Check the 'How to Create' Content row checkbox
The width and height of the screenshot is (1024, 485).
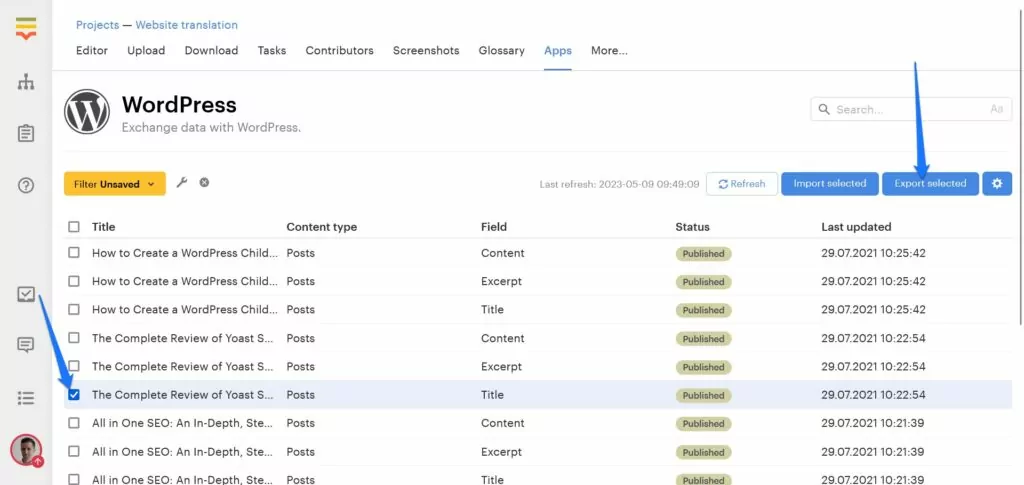(x=74, y=253)
